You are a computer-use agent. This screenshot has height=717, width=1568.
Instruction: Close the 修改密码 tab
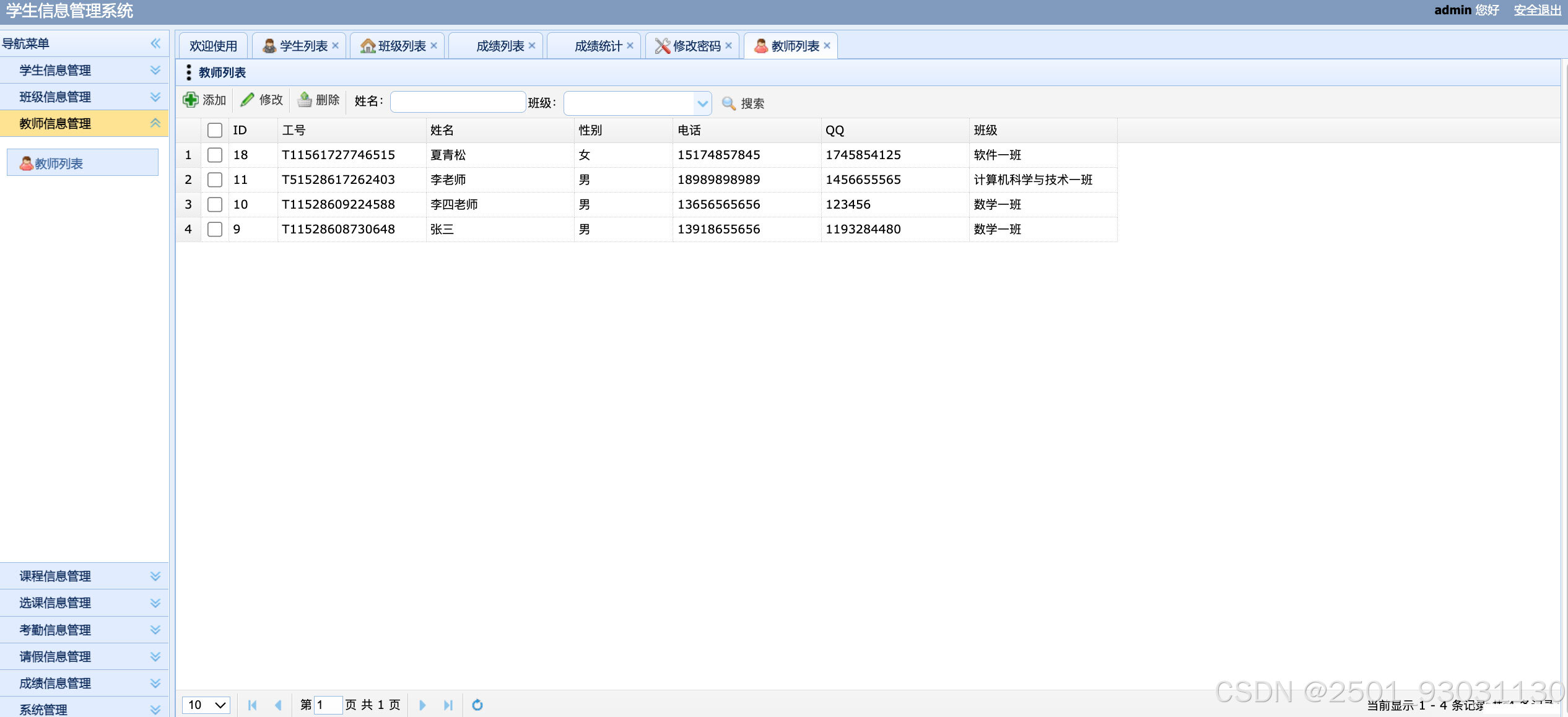pyautogui.click(x=728, y=46)
